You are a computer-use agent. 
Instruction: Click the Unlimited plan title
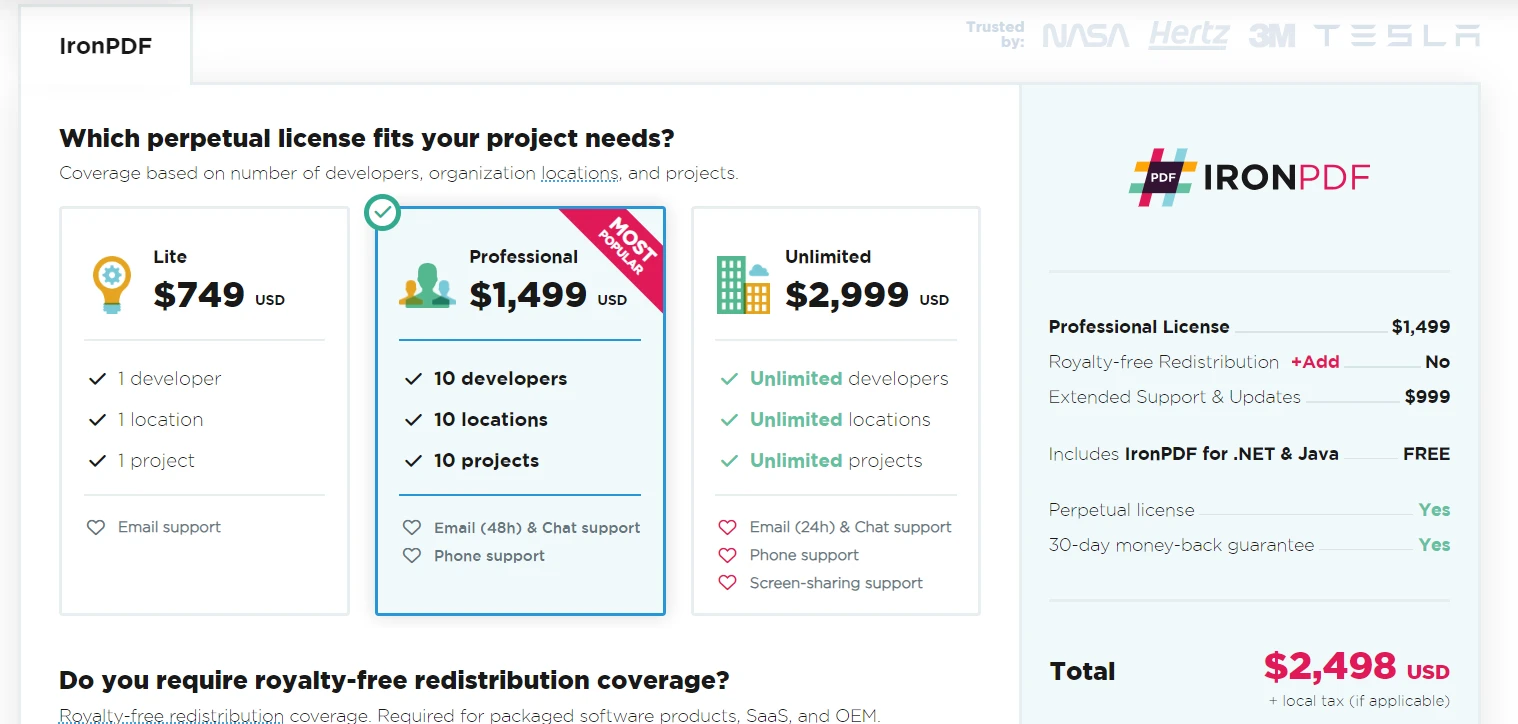tap(828, 257)
